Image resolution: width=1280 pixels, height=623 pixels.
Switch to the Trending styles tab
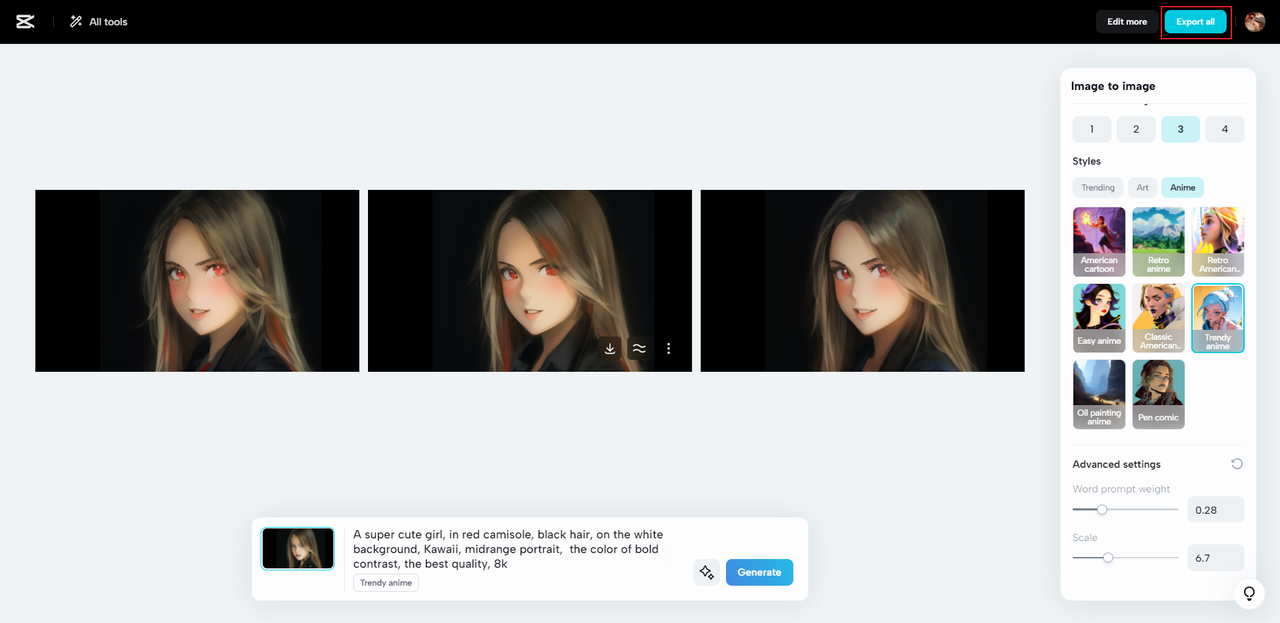(1098, 187)
